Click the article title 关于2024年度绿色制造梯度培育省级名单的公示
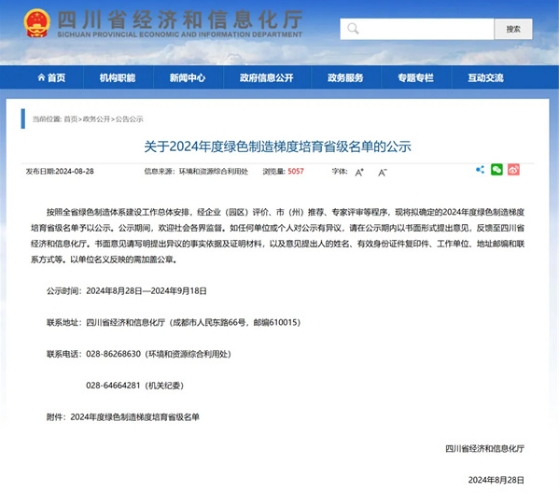560x497 pixels. (x=278, y=146)
